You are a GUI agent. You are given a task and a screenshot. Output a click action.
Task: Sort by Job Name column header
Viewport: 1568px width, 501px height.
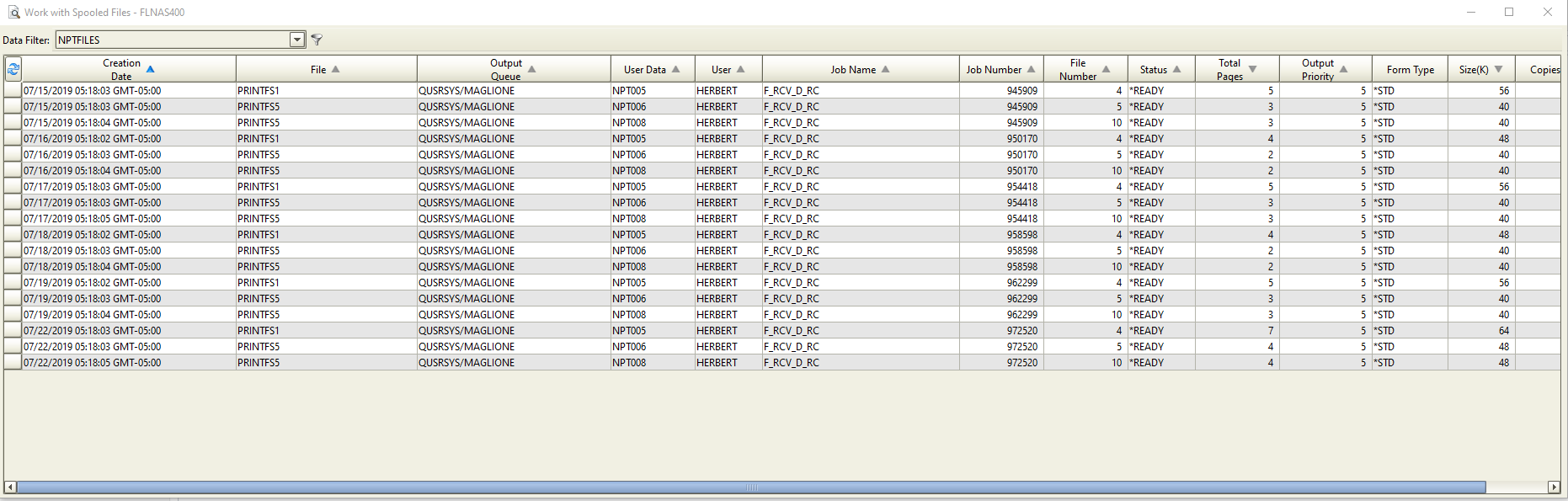(861, 69)
